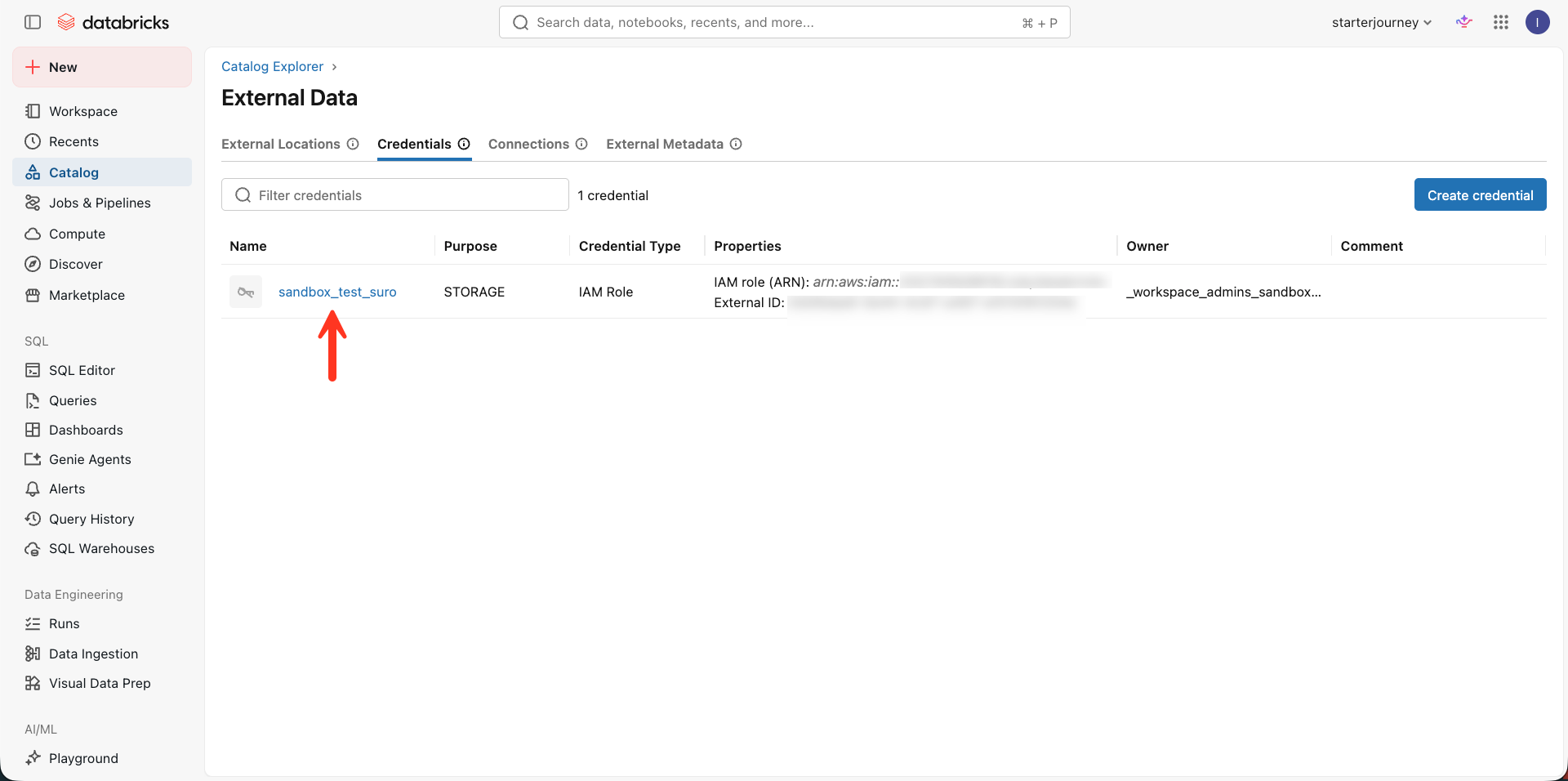Click the Data Ingestion icon
This screenshot has width=1568, height=781.
33,654
